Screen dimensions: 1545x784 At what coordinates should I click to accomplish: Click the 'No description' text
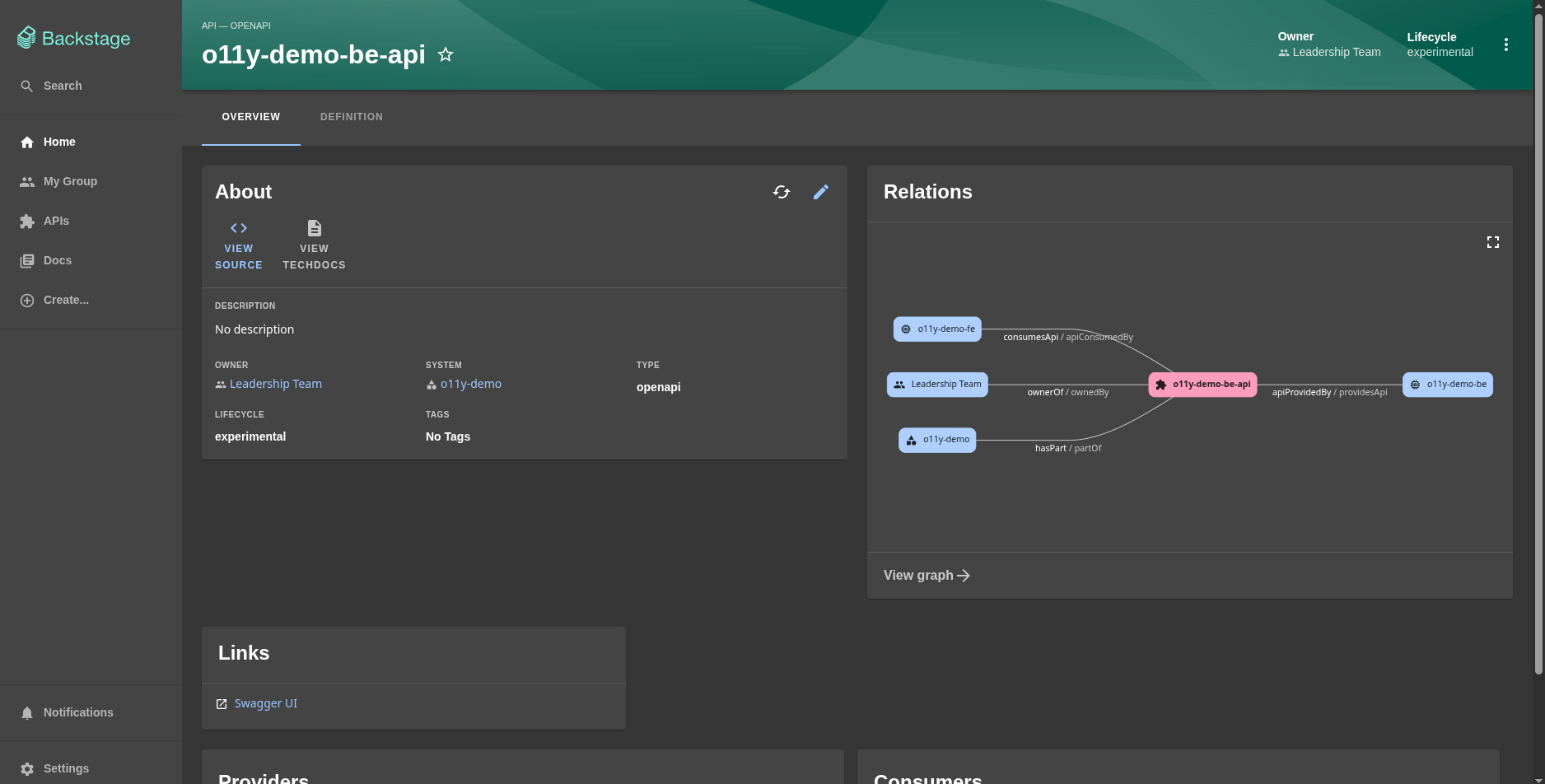254,329
